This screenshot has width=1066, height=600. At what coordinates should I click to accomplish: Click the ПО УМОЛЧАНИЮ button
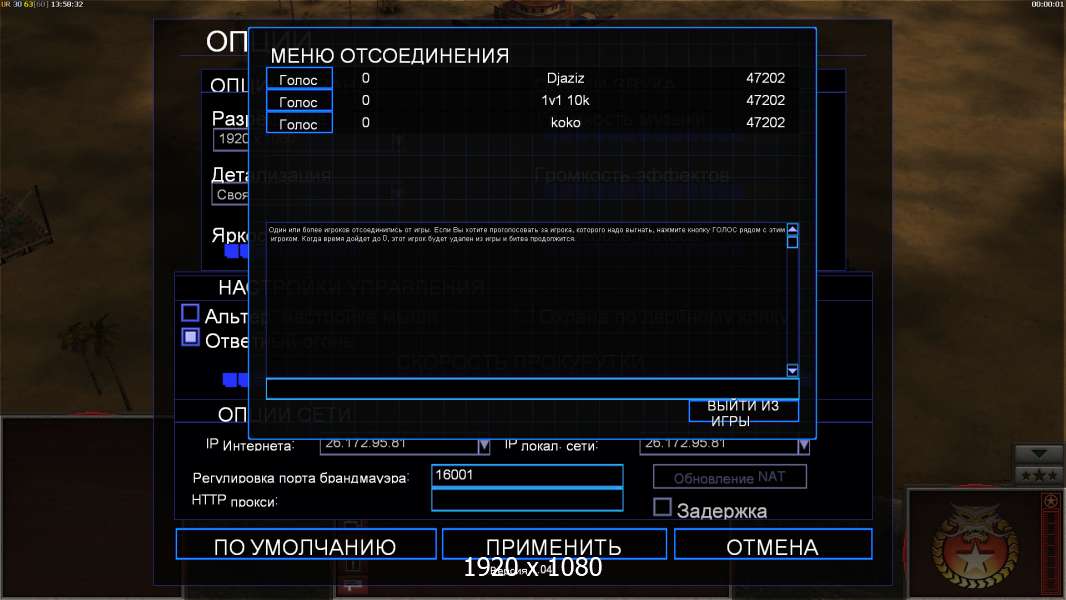coord(305,545)
